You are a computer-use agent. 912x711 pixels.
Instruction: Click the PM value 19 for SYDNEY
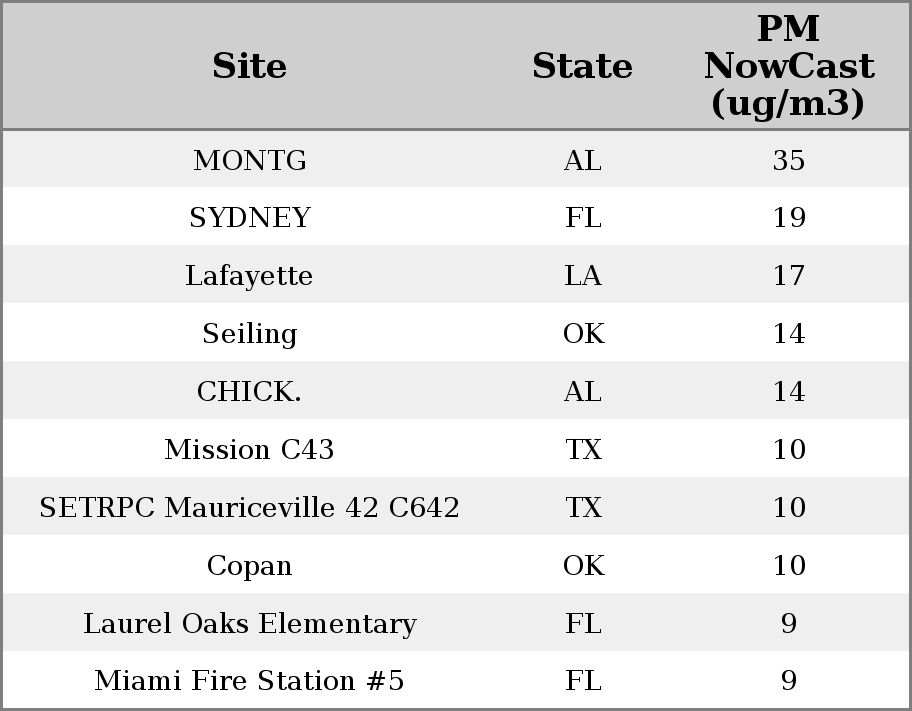click(788, 218)
